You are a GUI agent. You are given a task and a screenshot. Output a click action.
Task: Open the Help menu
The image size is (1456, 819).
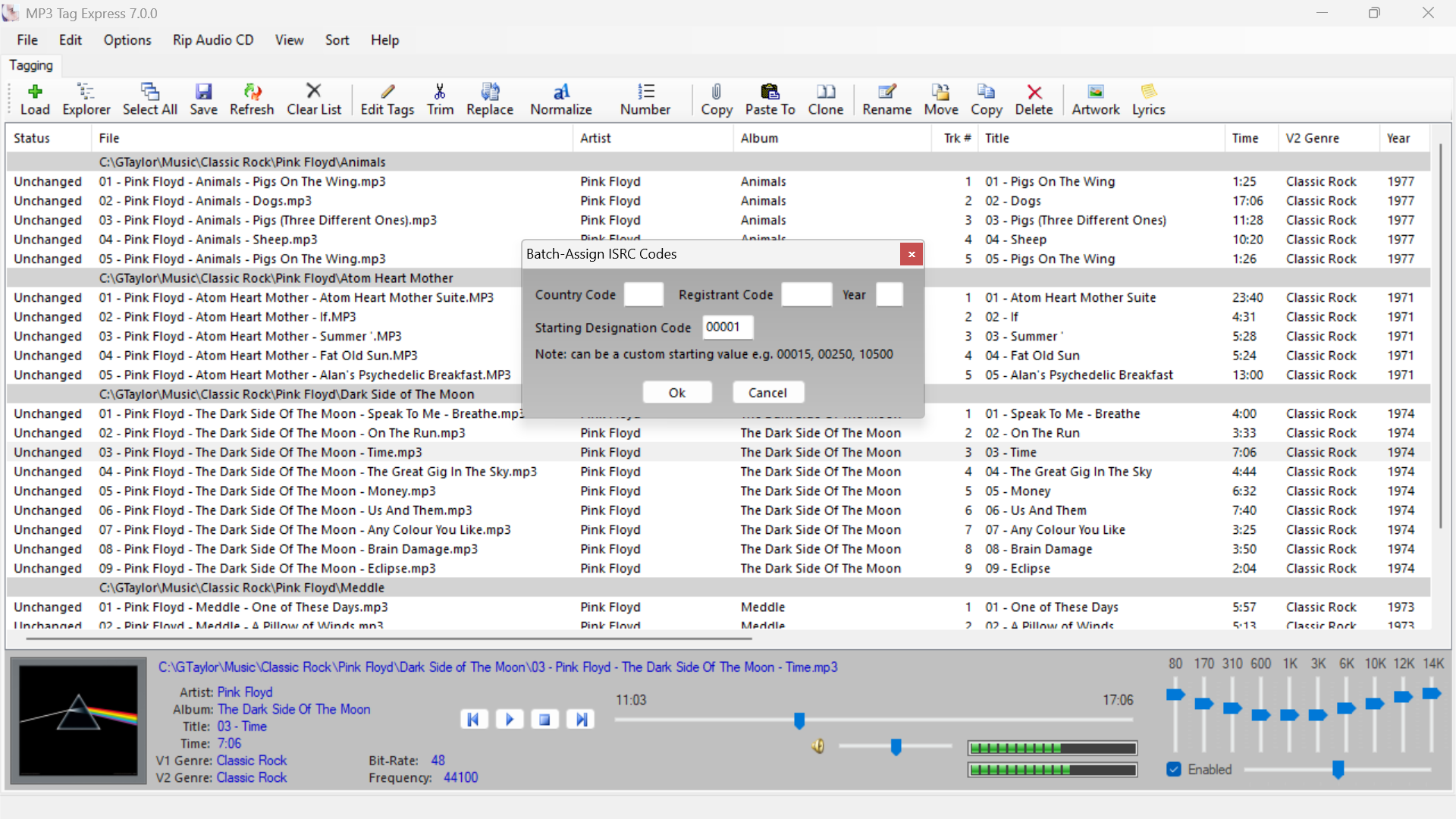coord(384,40)
